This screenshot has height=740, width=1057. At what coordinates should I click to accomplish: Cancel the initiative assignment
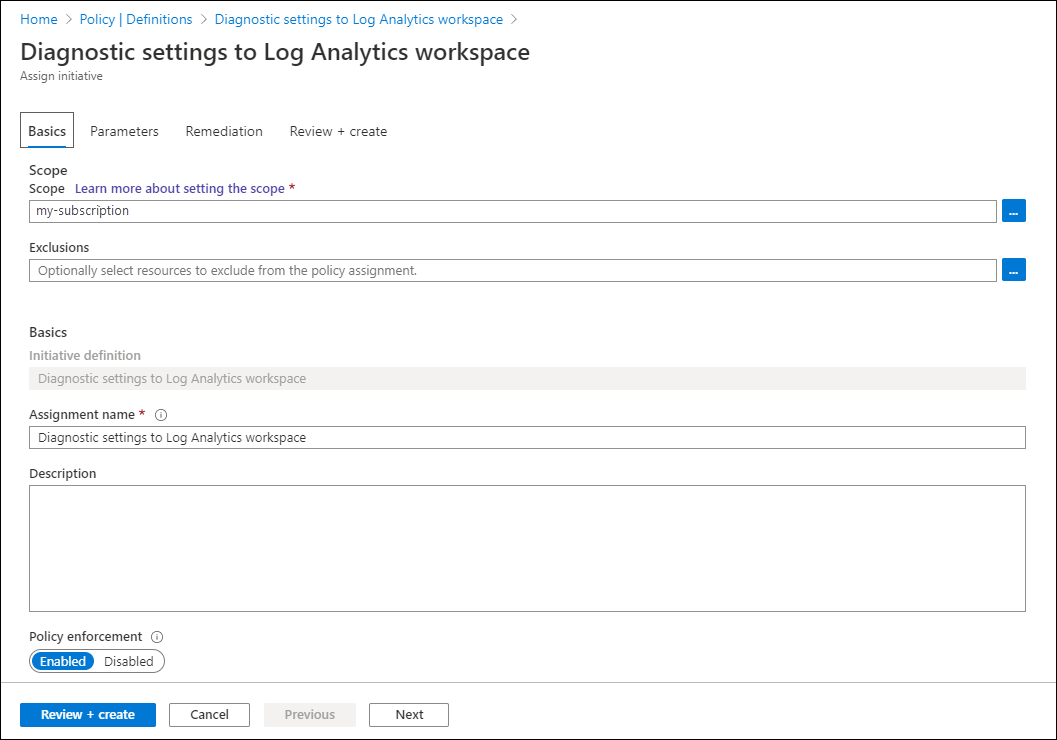(x=209, y=714)
